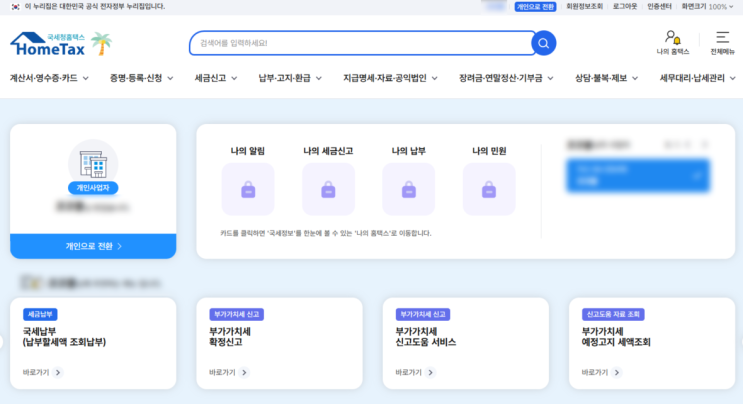Click the 나의 세금신고 heading
This screenshot has height=404, width=743.
tap(328, 151)
